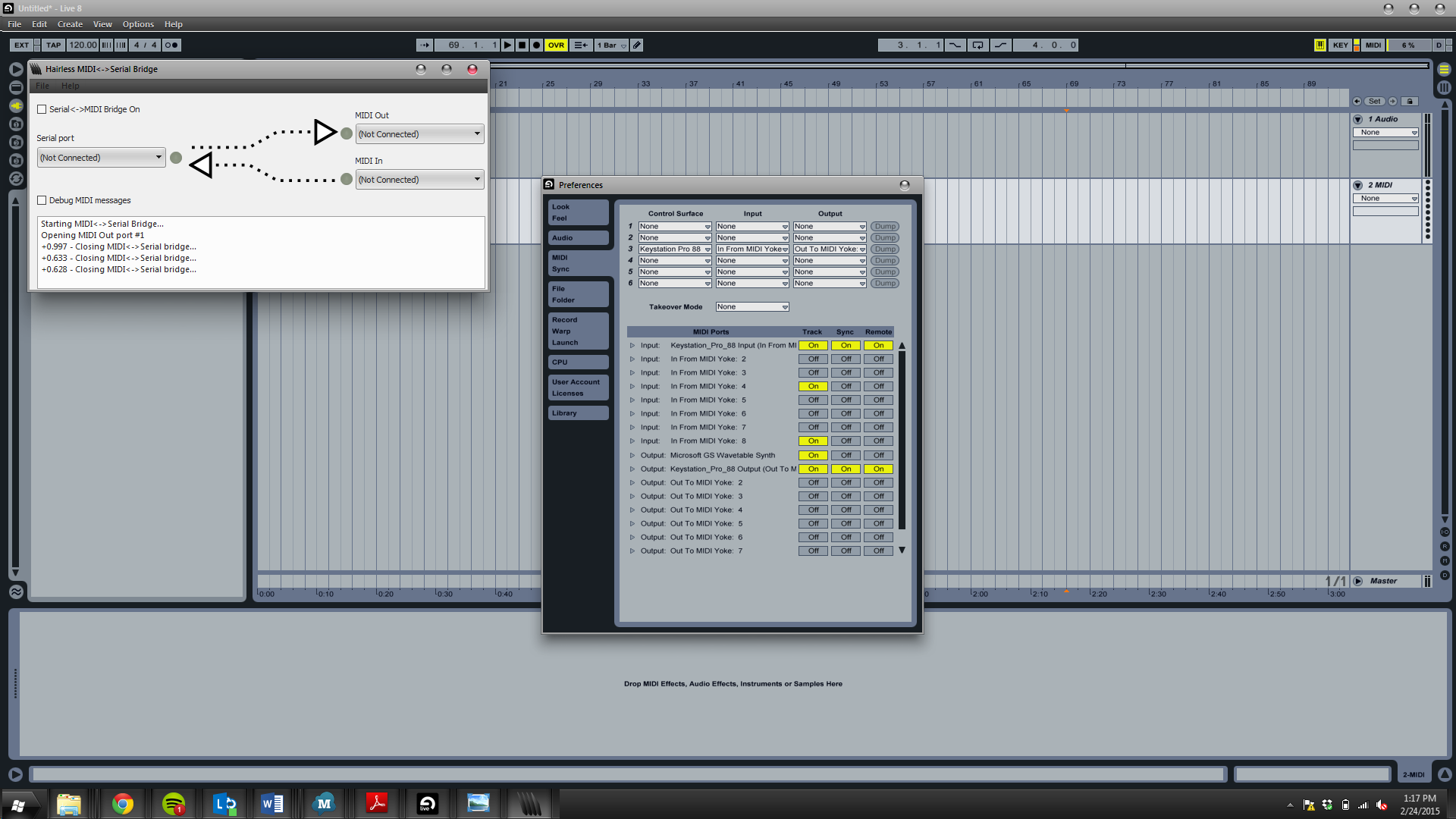Open the Takeover Mode dropdown

[752, 306]
